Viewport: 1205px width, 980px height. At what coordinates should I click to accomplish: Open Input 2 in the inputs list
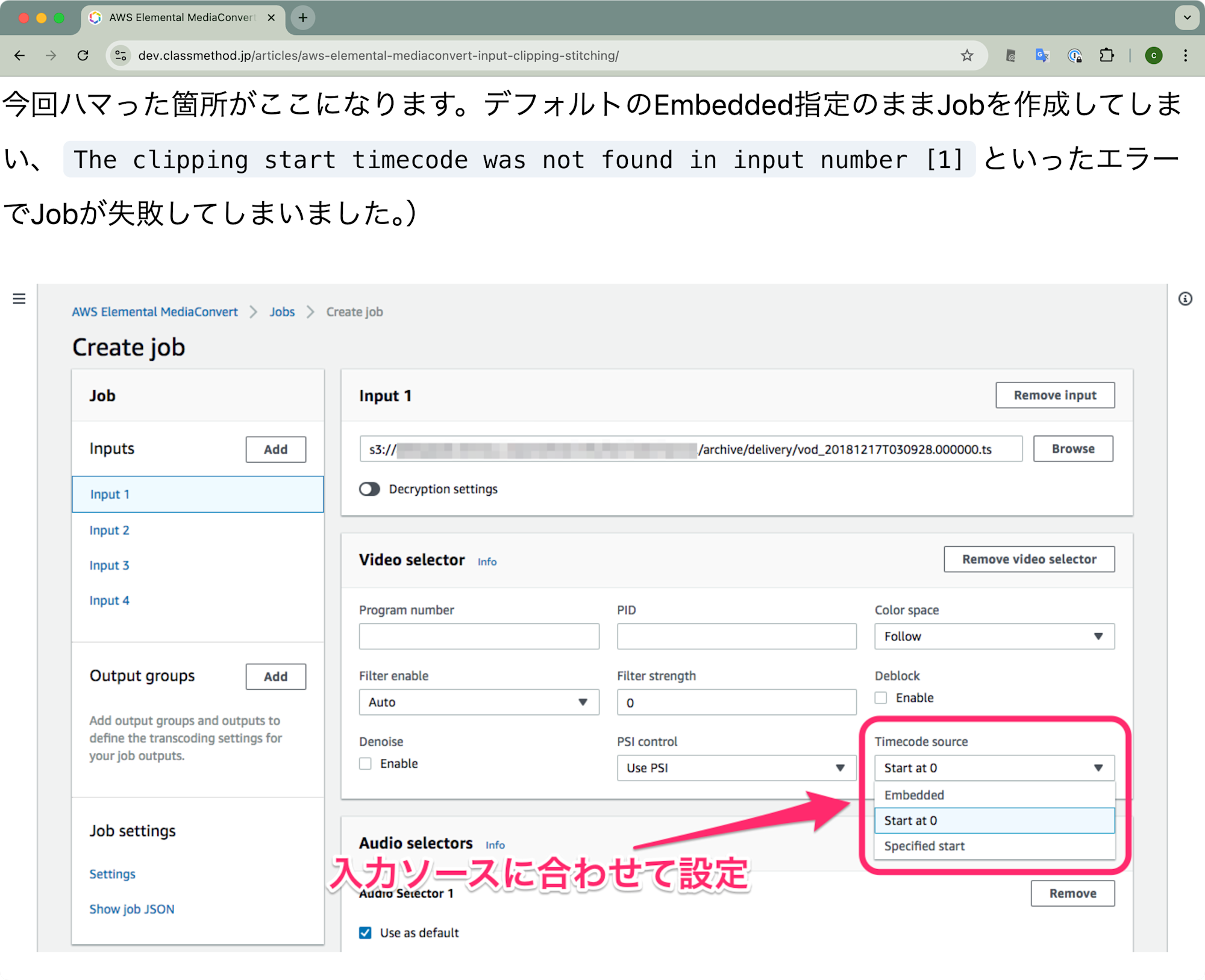coord(109,530)
